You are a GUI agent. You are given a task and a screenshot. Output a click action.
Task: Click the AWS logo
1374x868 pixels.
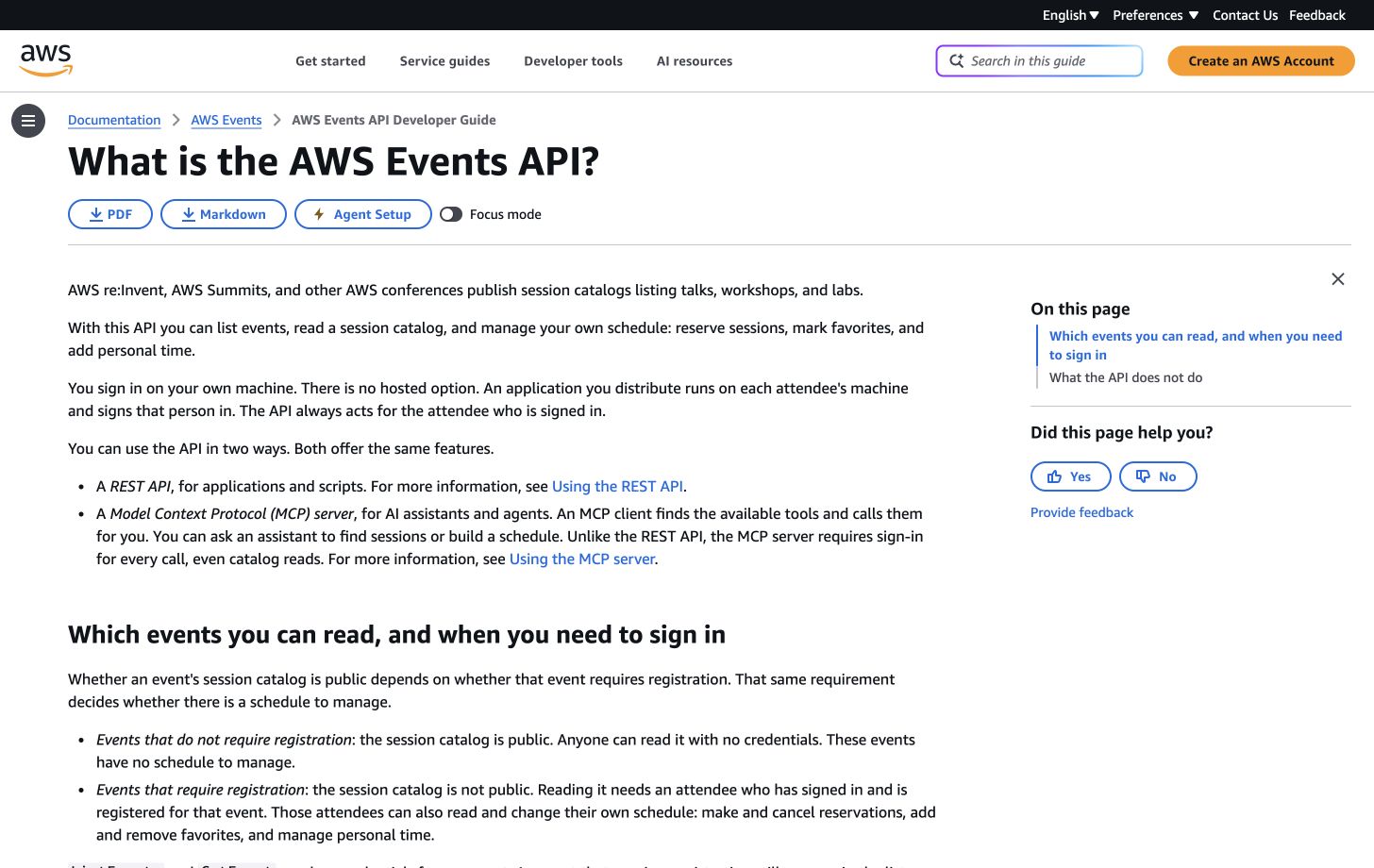tap(46, 60)
